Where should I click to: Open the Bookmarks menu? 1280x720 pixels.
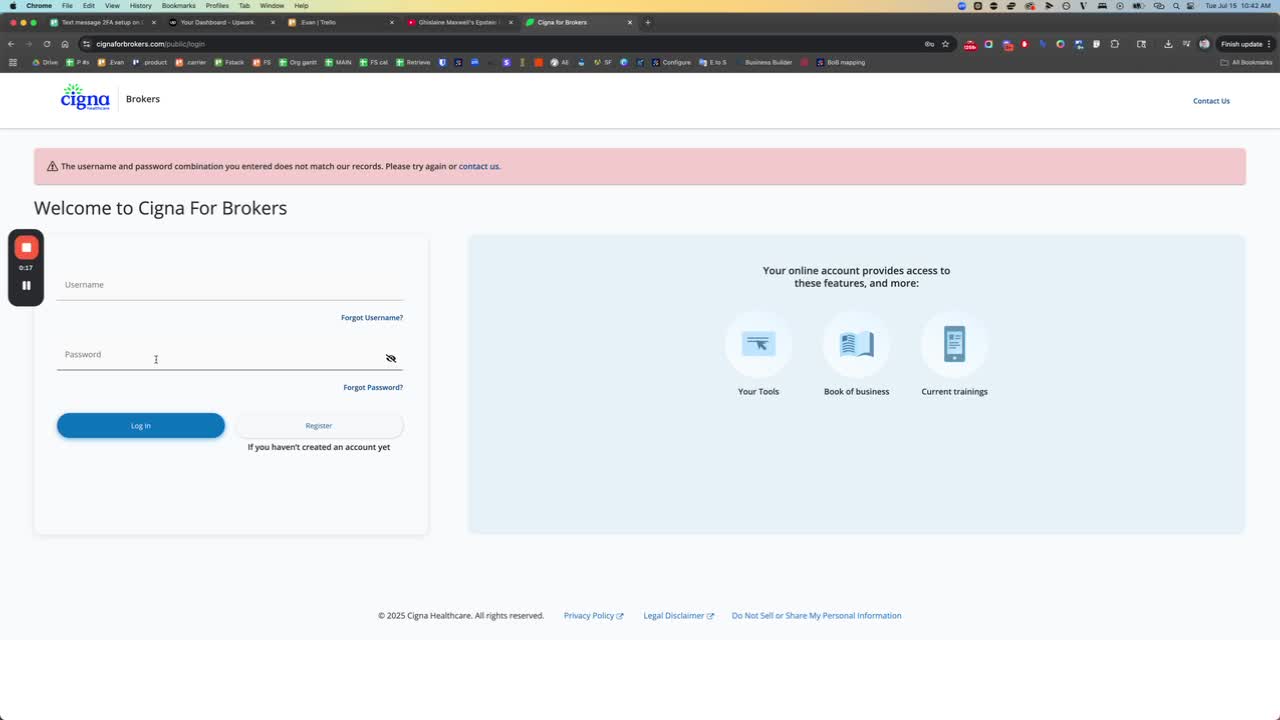179,6
